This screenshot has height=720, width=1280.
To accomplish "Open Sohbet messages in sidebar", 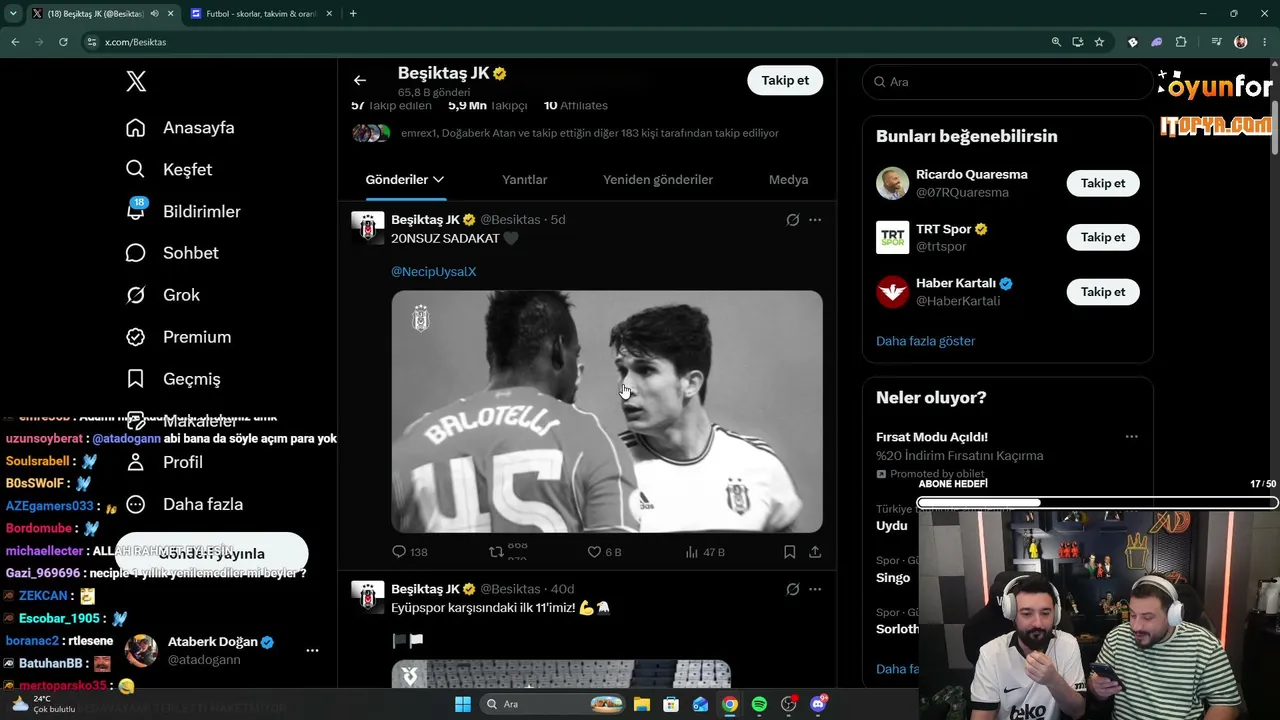I will (172, 253).
